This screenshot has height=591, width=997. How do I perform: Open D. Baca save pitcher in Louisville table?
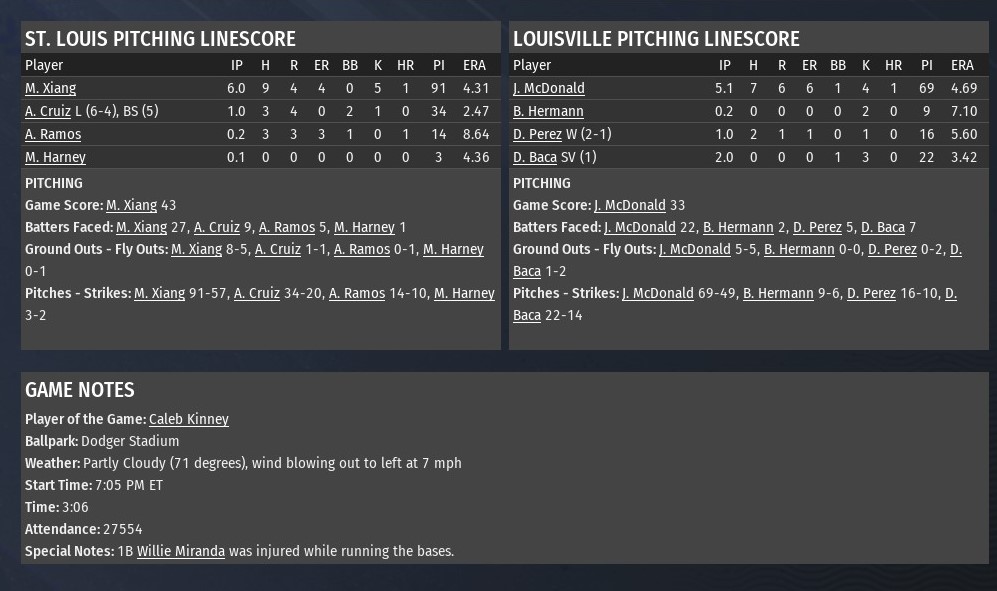point(535,157)
